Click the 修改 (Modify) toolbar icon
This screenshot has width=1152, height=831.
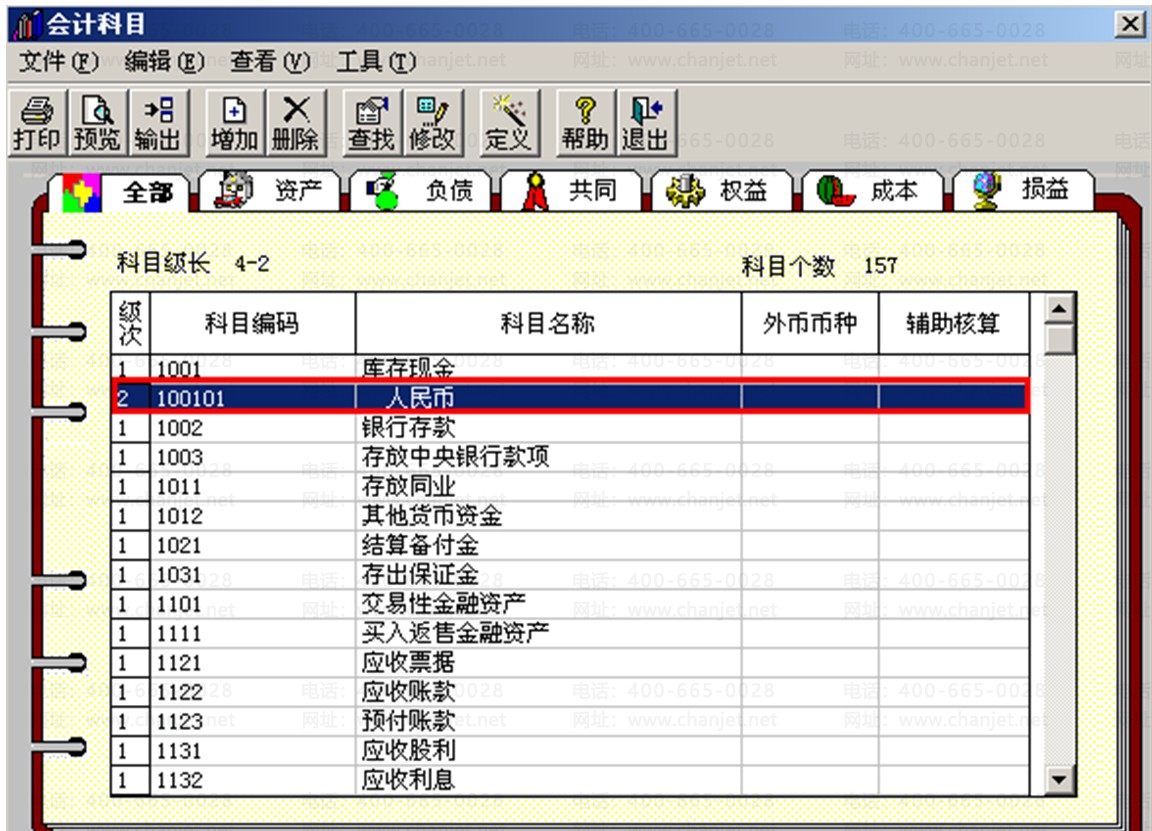[x=433, y=123]
